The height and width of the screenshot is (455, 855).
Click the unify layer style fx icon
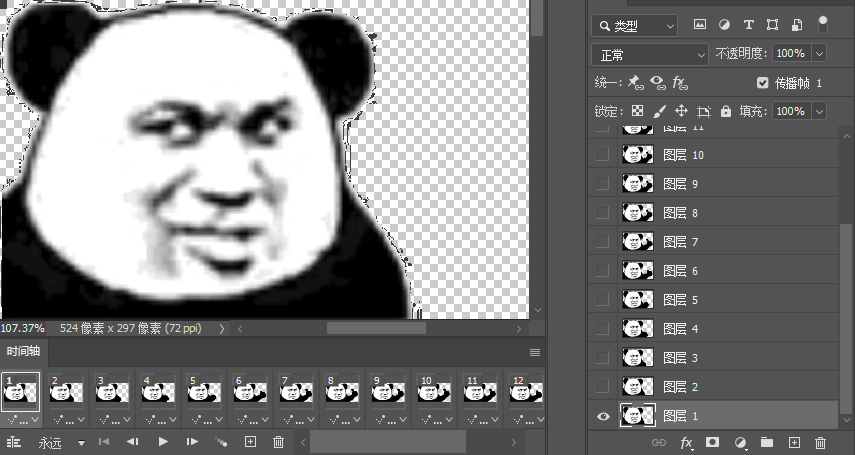coord(679,83)
